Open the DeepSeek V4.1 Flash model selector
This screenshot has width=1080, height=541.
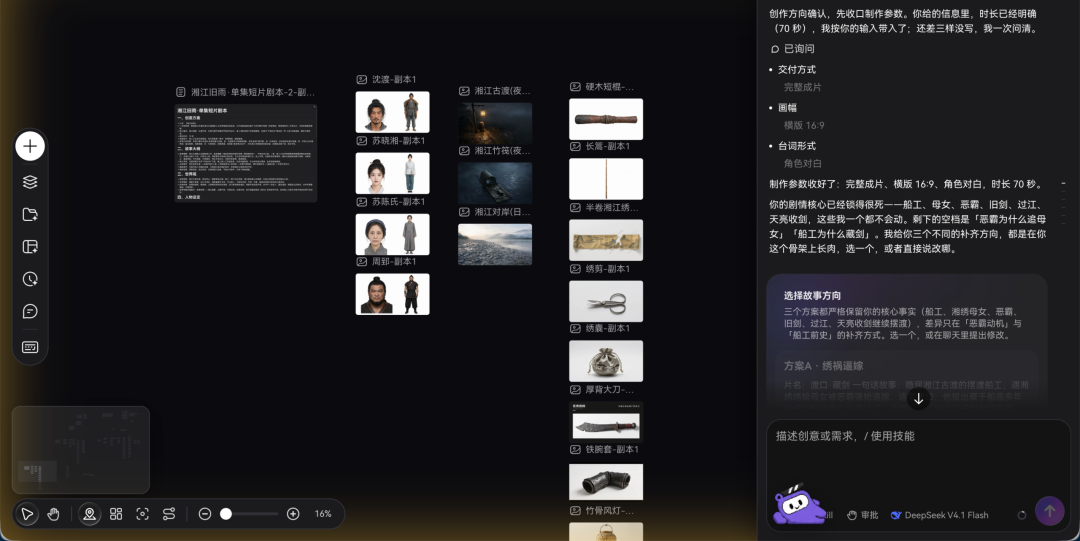(939, 515)
